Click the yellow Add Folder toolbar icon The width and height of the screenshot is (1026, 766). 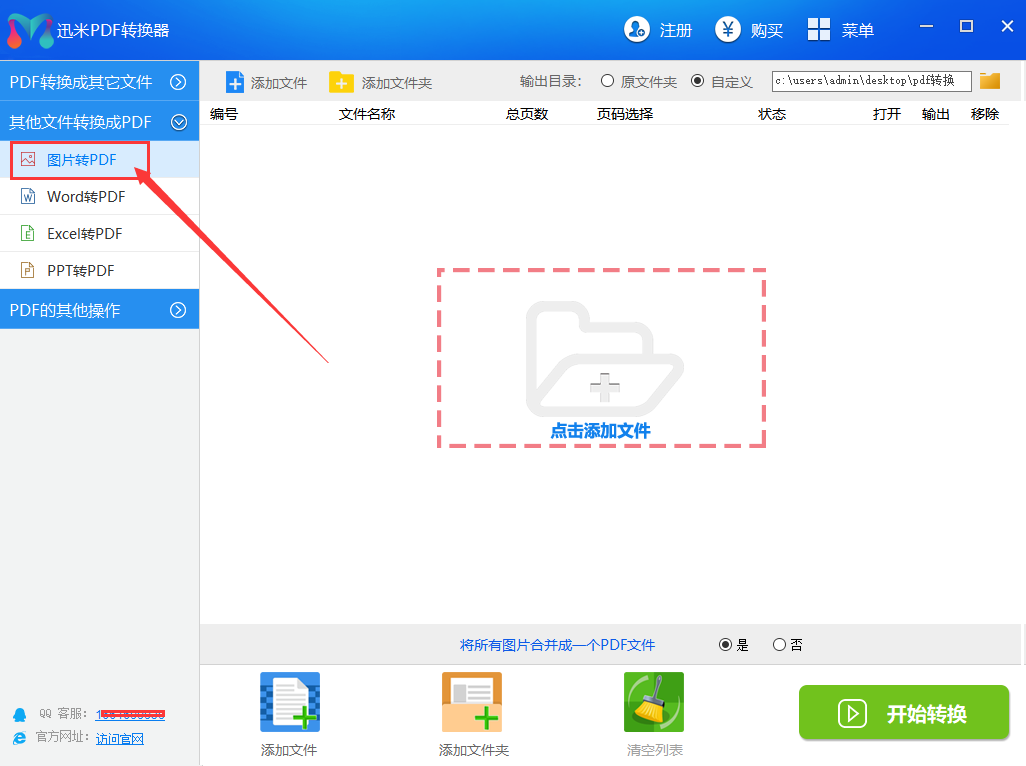coord(341,82)
